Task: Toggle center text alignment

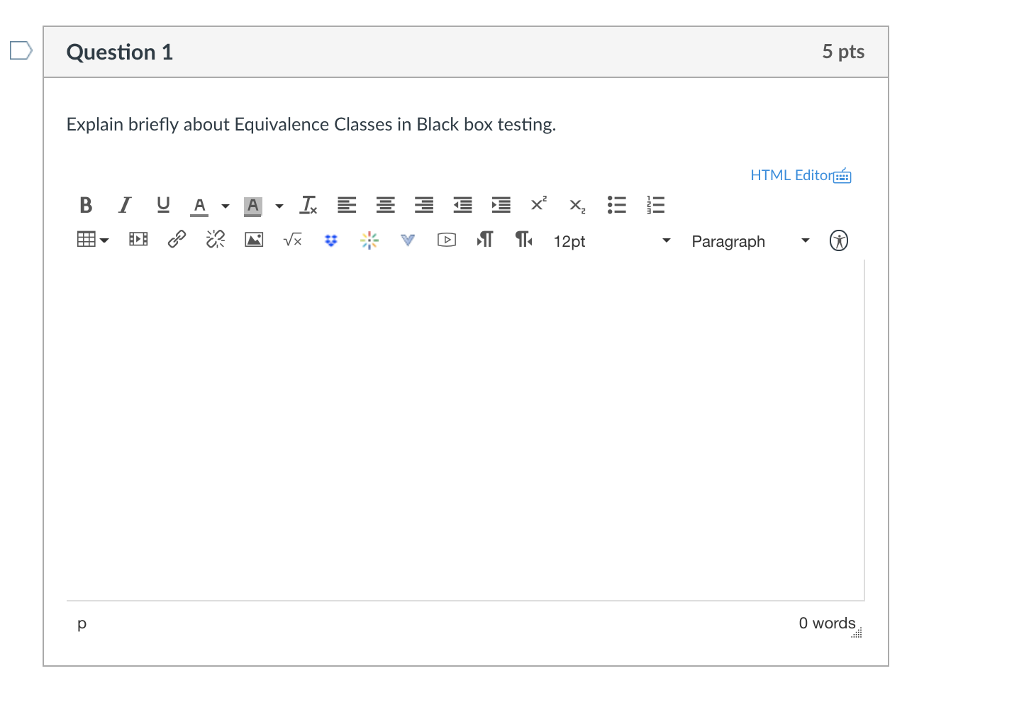Action: tap(385, 205)
